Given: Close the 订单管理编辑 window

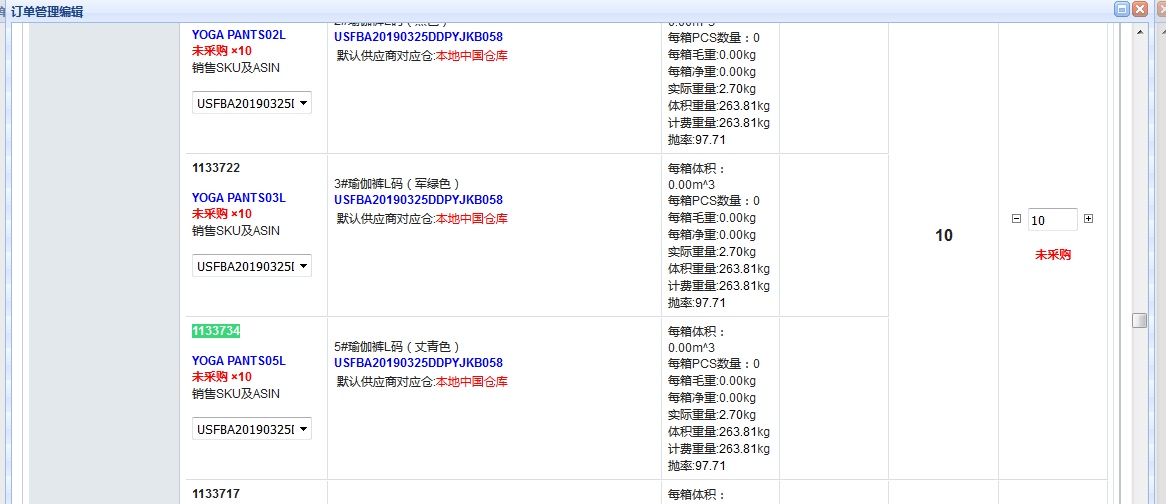Looking at the screenshot, I should pos(1139,10).
